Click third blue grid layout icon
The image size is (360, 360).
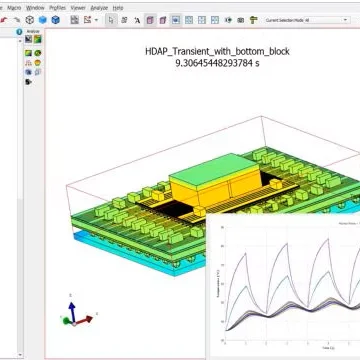point(215,20)
